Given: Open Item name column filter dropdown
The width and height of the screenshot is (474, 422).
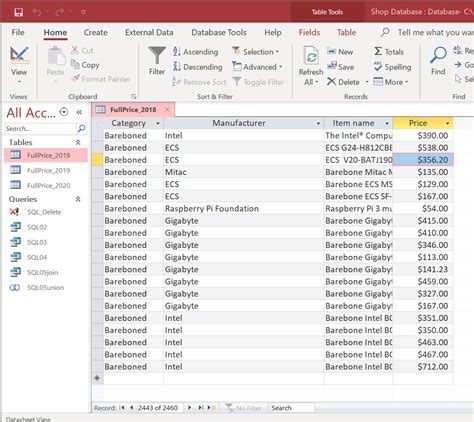Looking at the screenshot, I should [387, 123].
